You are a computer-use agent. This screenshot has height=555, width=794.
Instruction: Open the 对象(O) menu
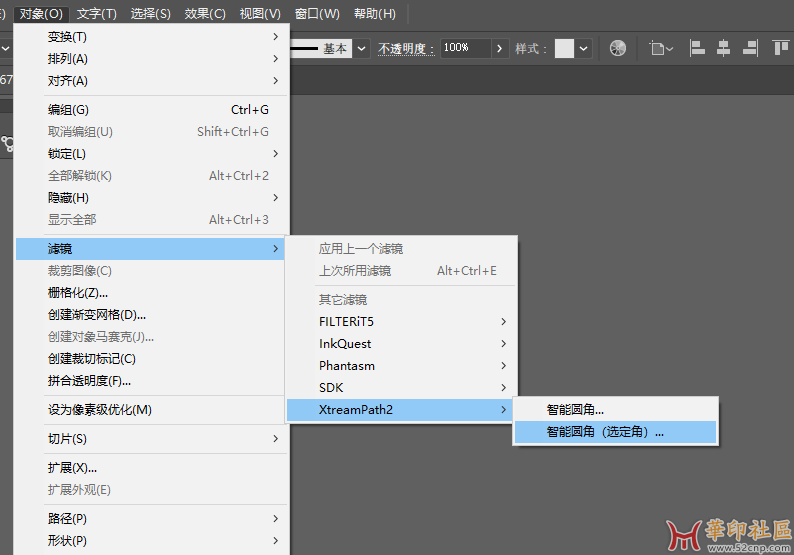pos(41,14)
